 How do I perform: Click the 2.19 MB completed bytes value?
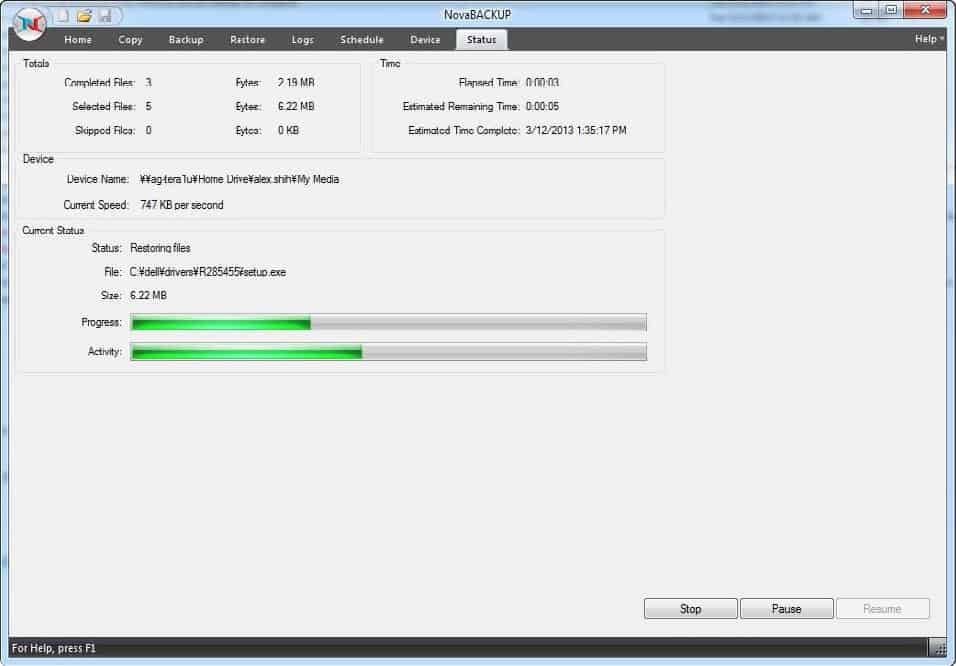[296, 82]
